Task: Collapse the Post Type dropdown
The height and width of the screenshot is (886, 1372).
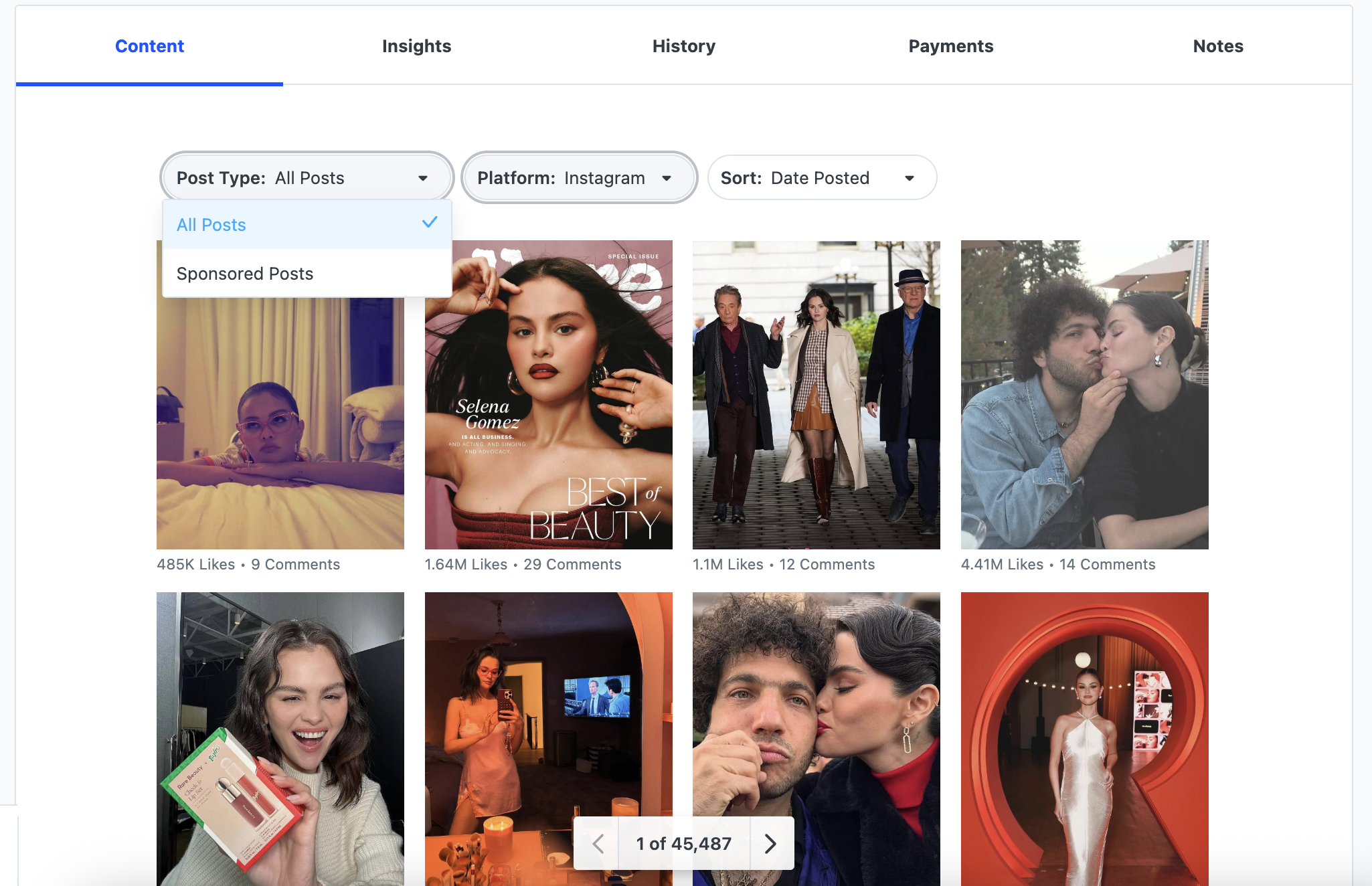Action: click(x=306, y=178)
